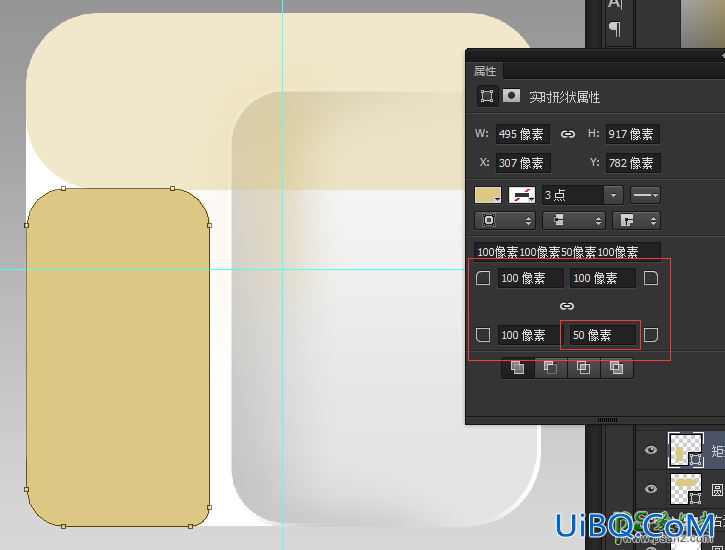Open the stroke width dropdown arrow
This screenshot has height=550, width=725.
614,195
